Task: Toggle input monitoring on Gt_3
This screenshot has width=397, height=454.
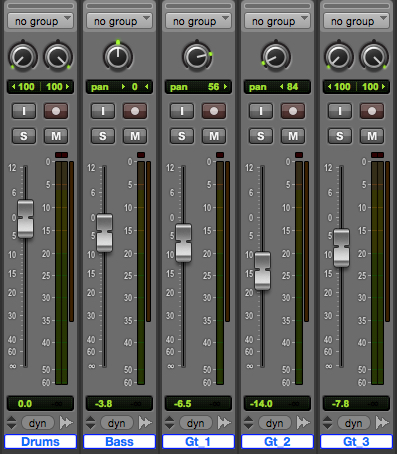Action: coord(340,111)
